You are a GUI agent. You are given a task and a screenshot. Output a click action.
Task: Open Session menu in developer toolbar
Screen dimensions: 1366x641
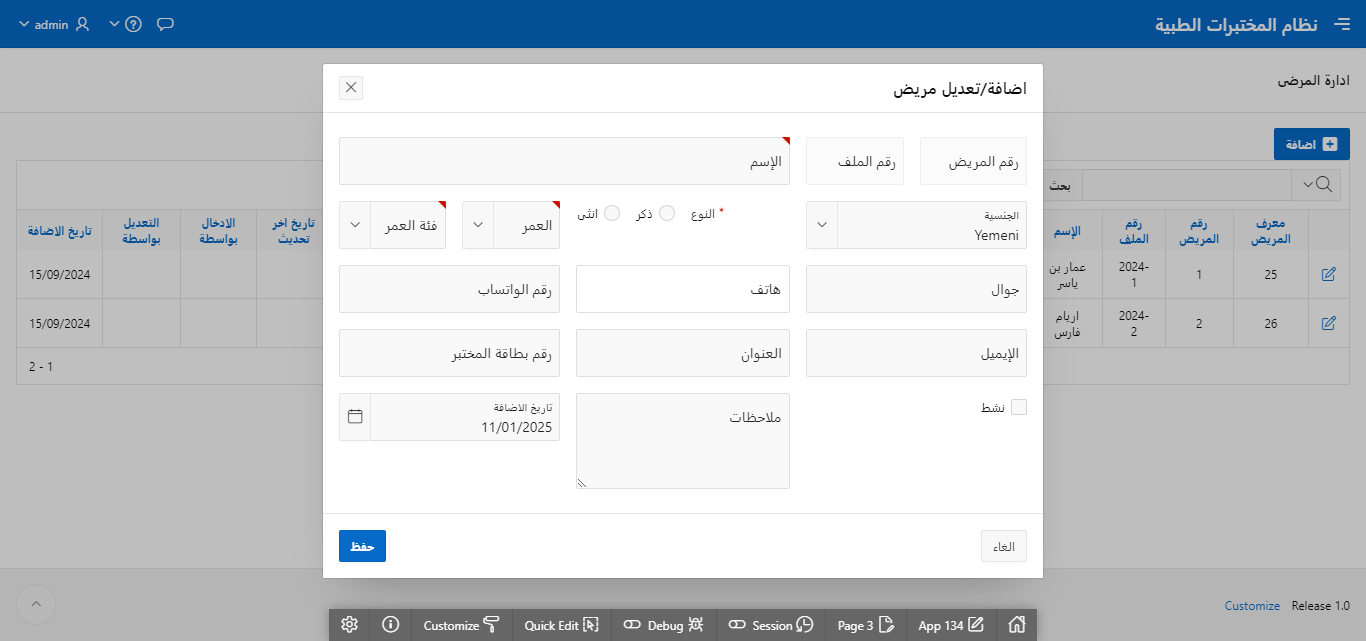tap(770, 625)
